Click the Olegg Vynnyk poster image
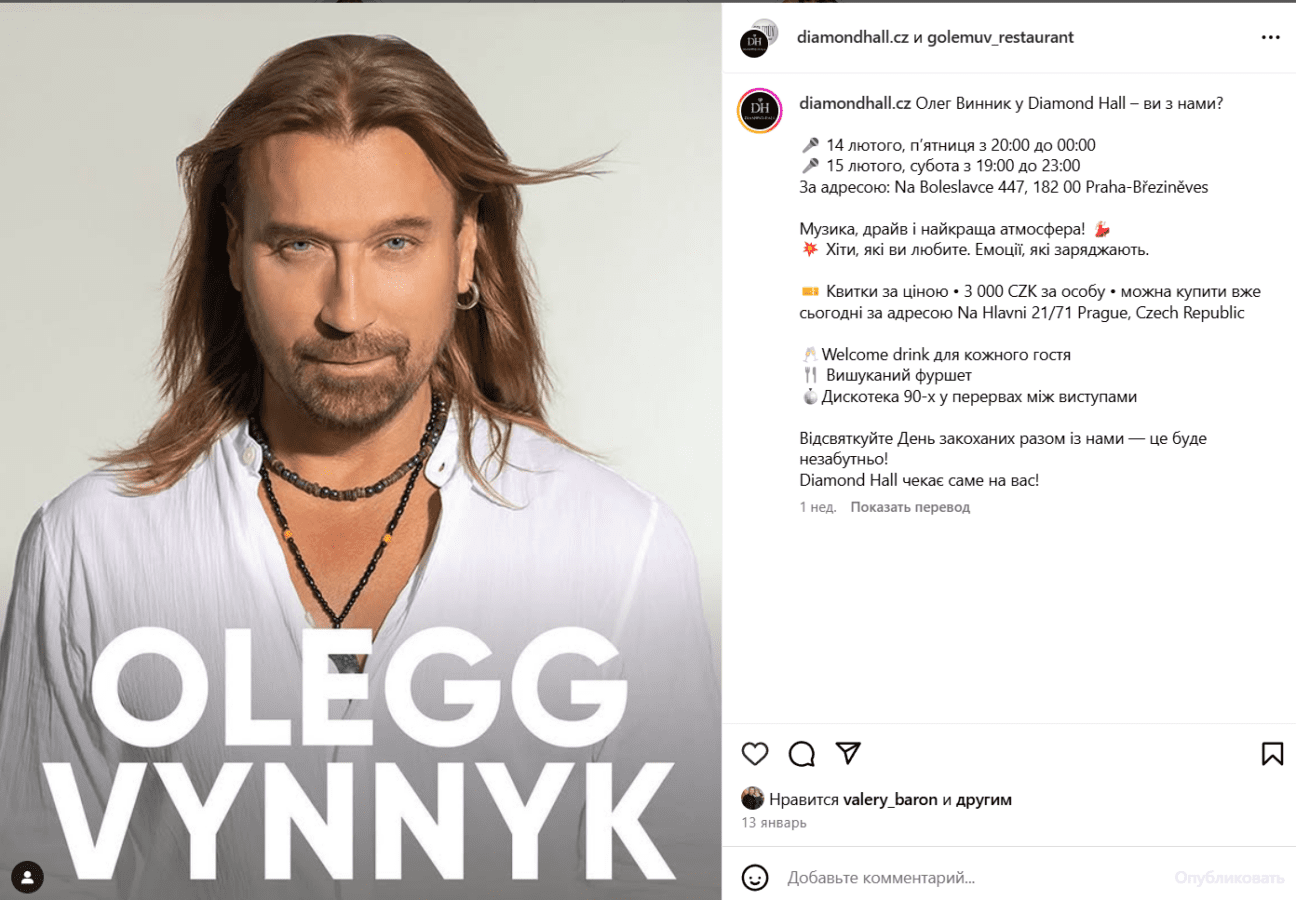This screenshot has height=900, width=1296. pos(361,450)
